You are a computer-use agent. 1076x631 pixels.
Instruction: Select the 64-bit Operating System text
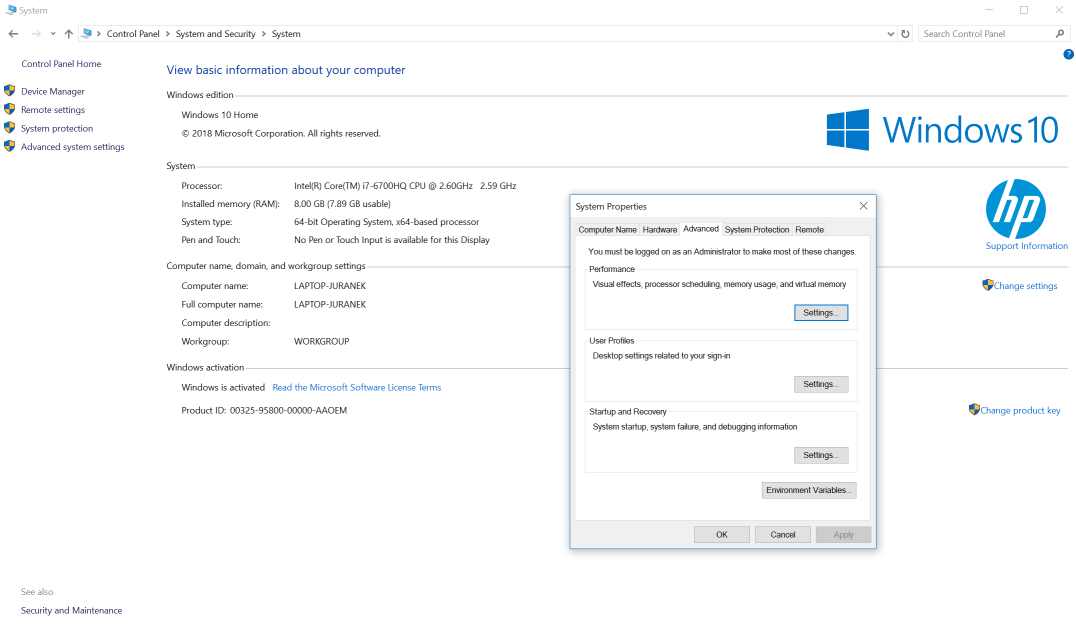click(x=386, y=222)
